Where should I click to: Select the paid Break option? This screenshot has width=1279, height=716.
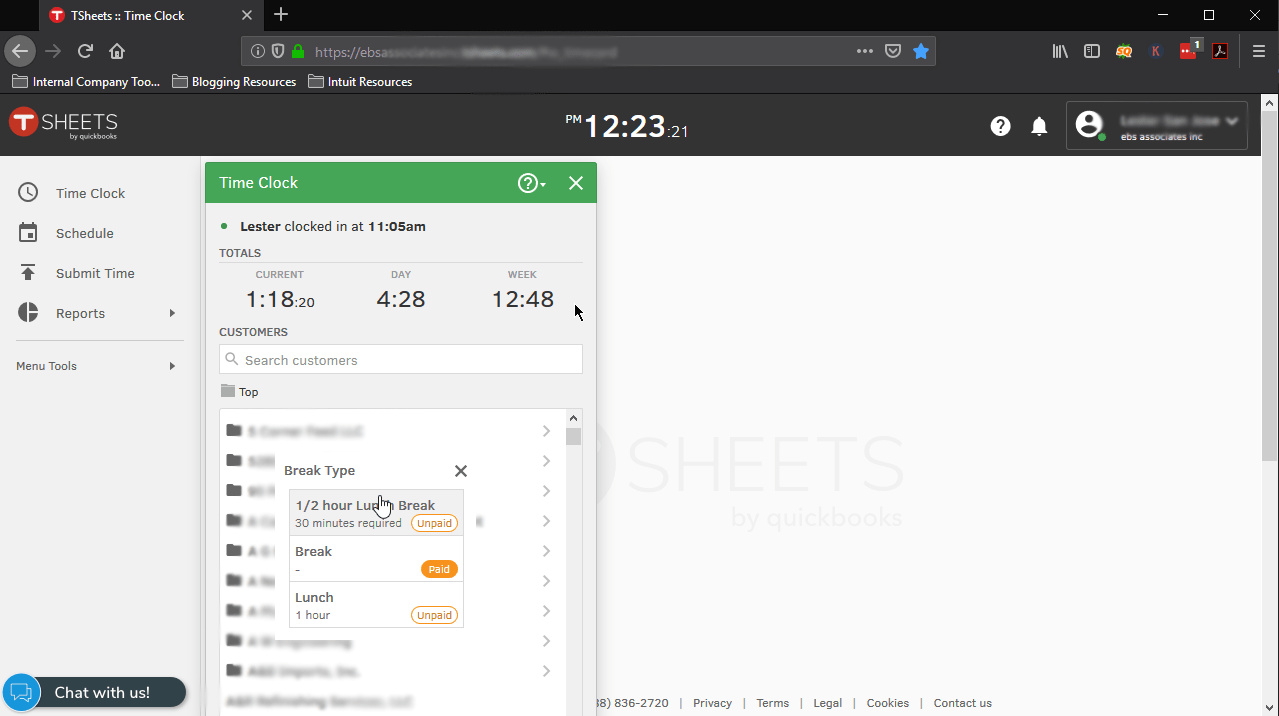[376, 559]
